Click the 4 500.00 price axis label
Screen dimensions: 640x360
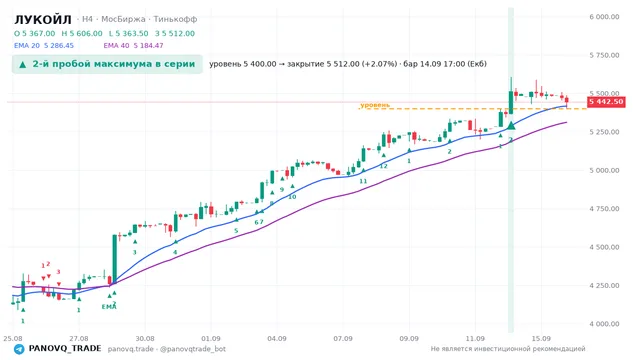[x=604, y=247]
